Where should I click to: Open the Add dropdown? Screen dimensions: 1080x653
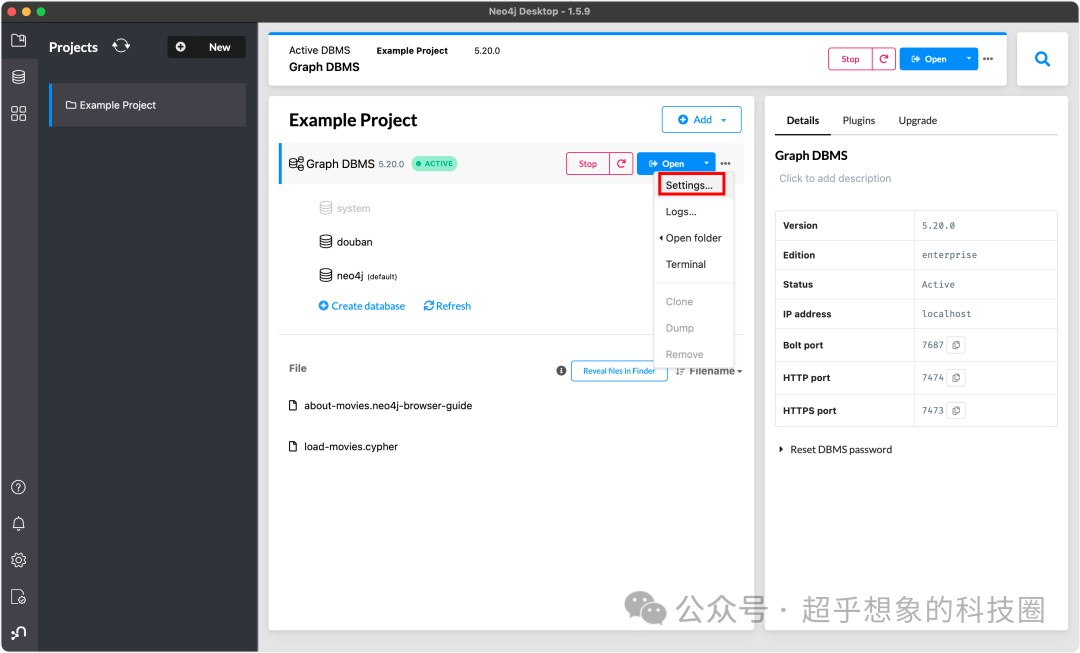[x=702, y=120]
